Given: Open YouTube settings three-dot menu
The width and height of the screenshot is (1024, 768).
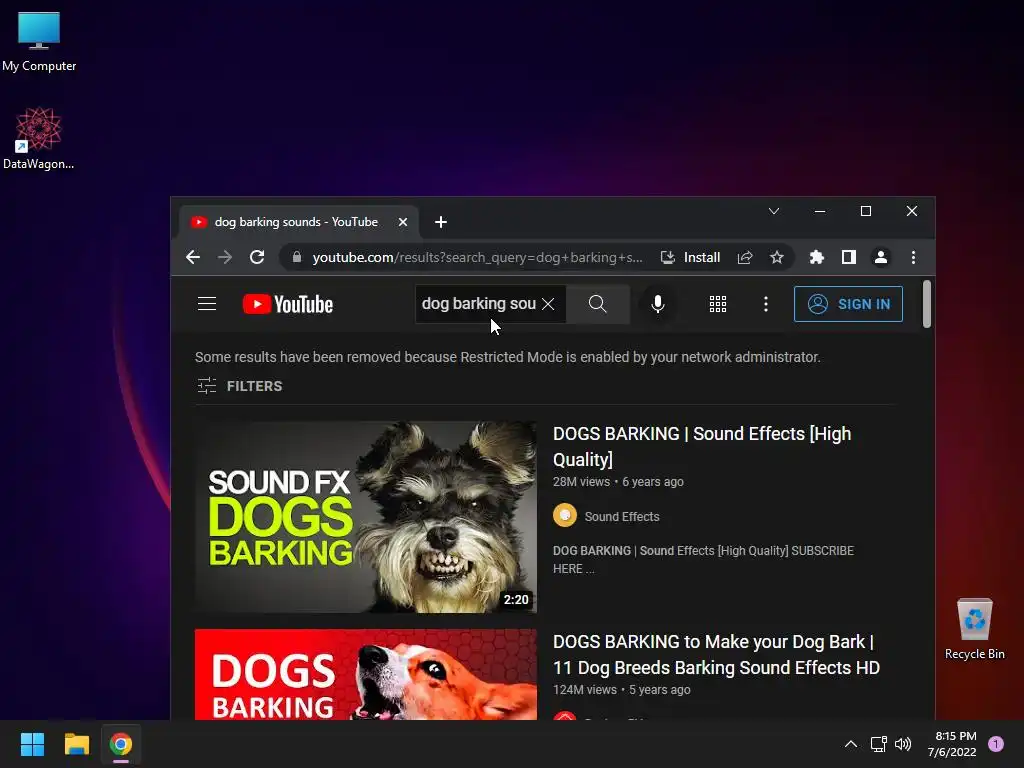Looking at the screenshot, I should pyautogui.click(x=765, y=304).
